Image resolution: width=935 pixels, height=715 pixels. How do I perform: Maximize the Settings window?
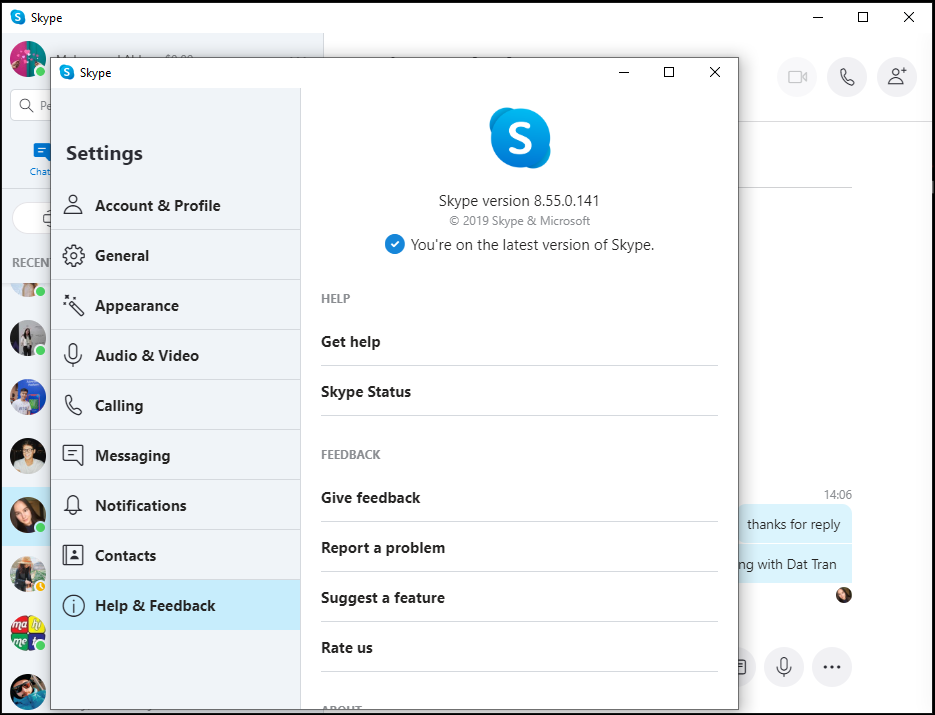pyautogui.click(x=669, y=72)
